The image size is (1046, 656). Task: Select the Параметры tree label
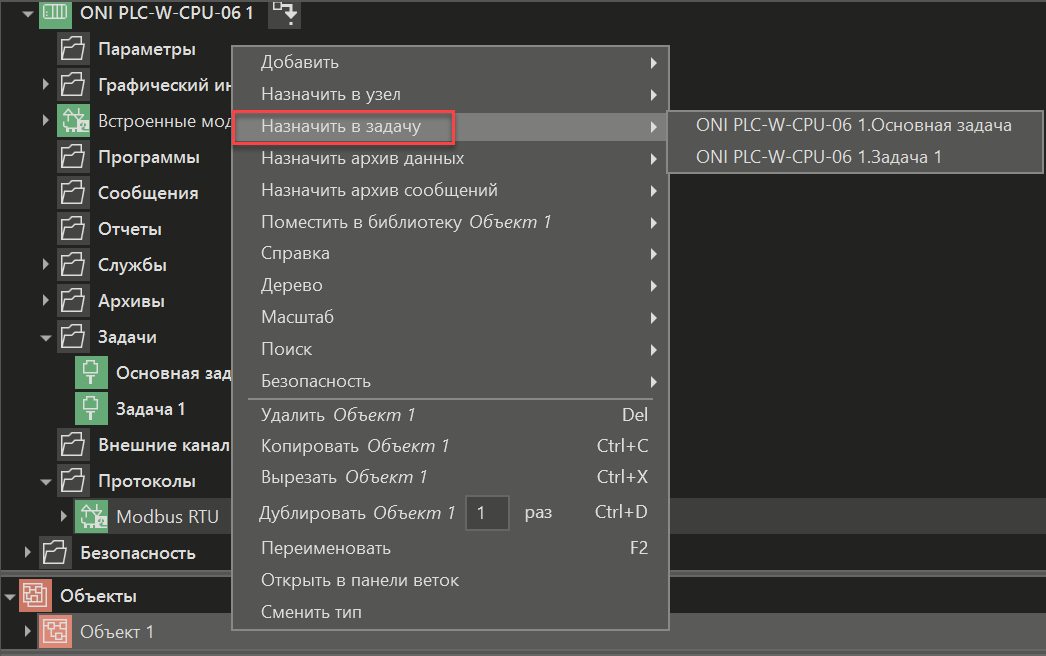[x=147, y=49]
